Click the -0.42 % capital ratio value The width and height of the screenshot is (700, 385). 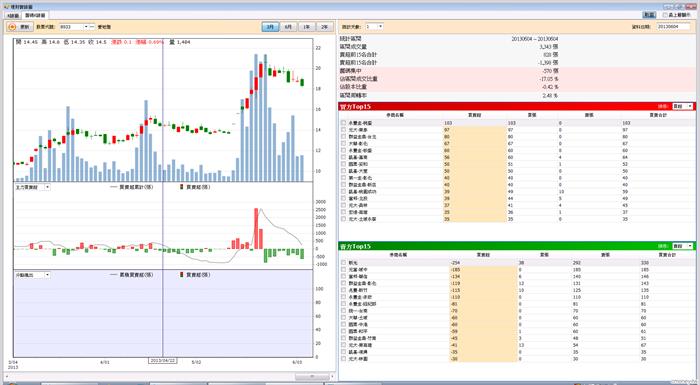tap(550, 87)
